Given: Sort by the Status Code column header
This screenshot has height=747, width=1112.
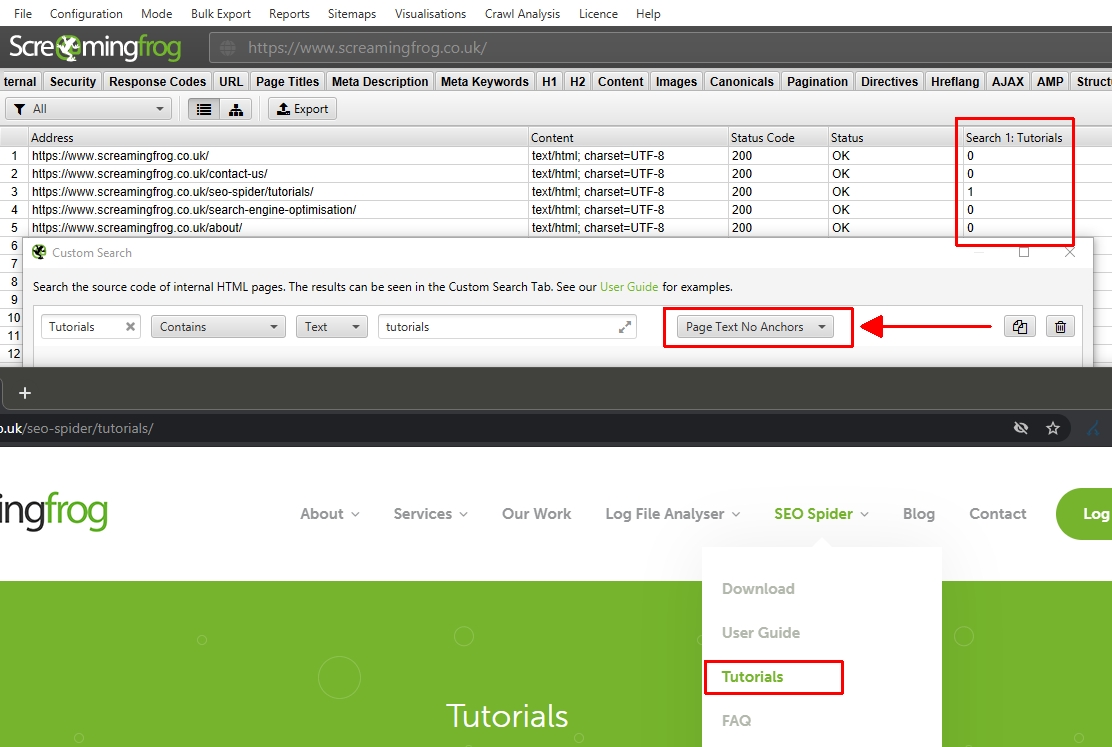Looking at the screenshot, I should [779, 138].
